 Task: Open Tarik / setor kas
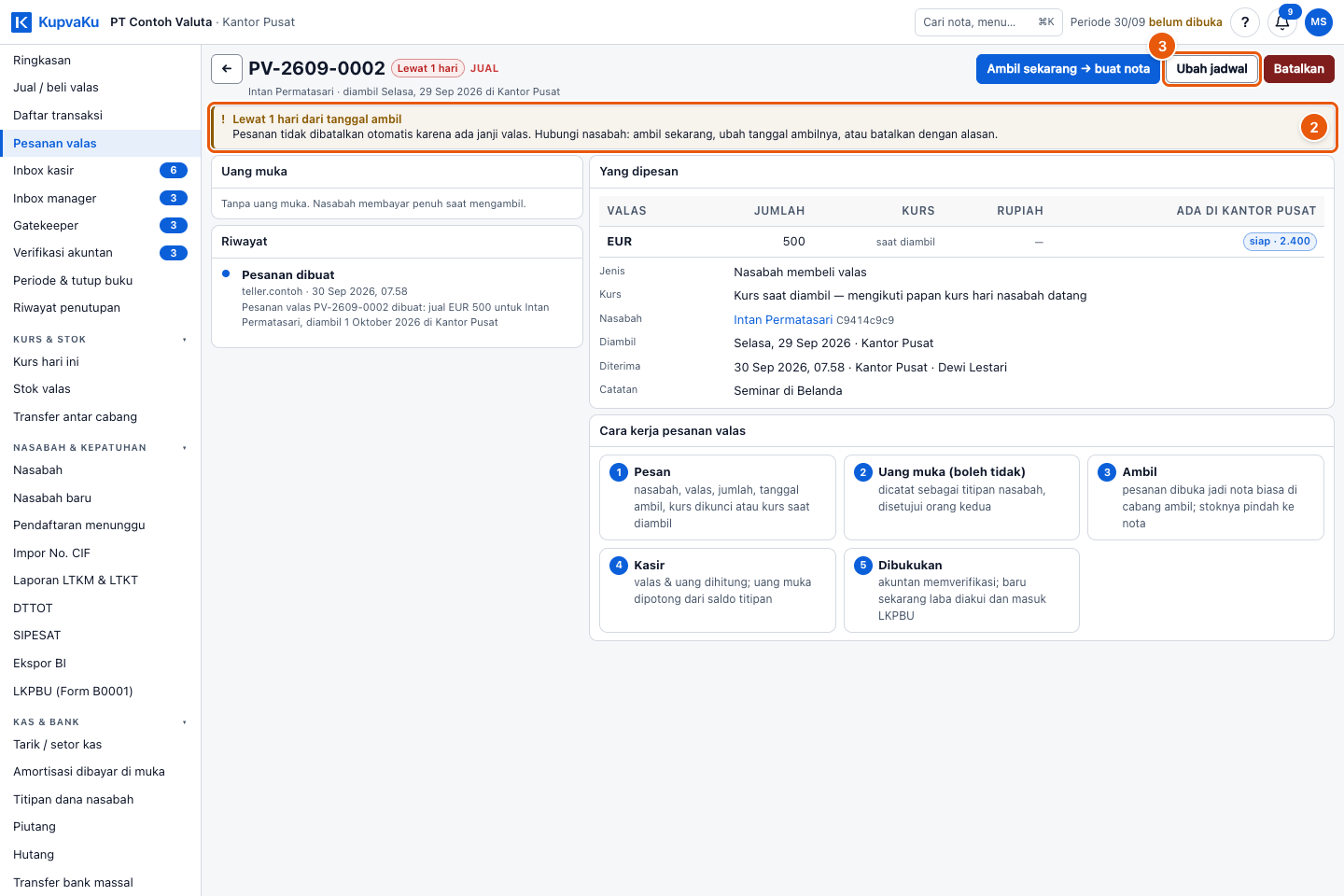(x=100, y=745)
